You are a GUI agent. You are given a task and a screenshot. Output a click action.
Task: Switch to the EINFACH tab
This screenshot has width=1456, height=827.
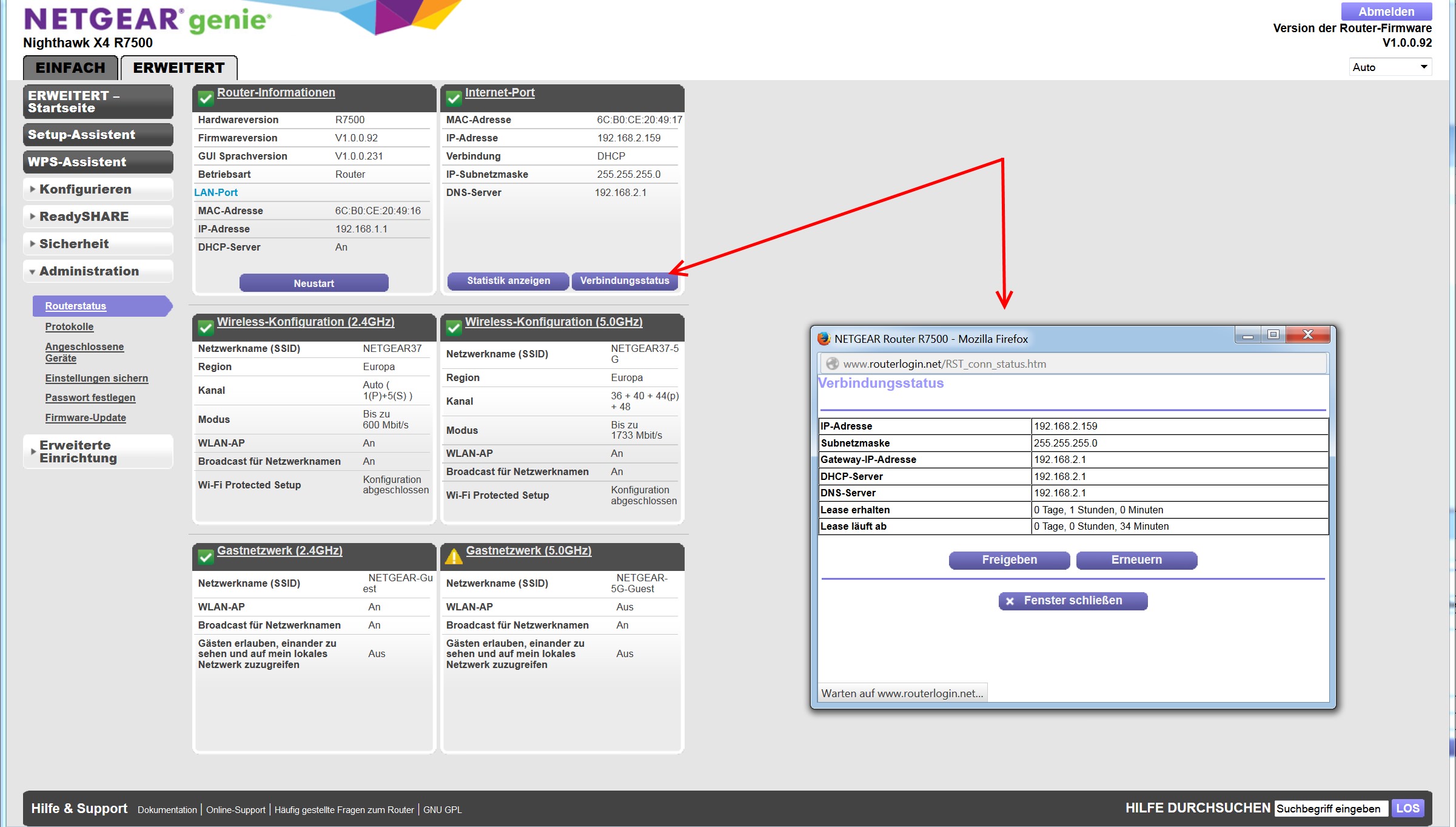click(70, 67)
